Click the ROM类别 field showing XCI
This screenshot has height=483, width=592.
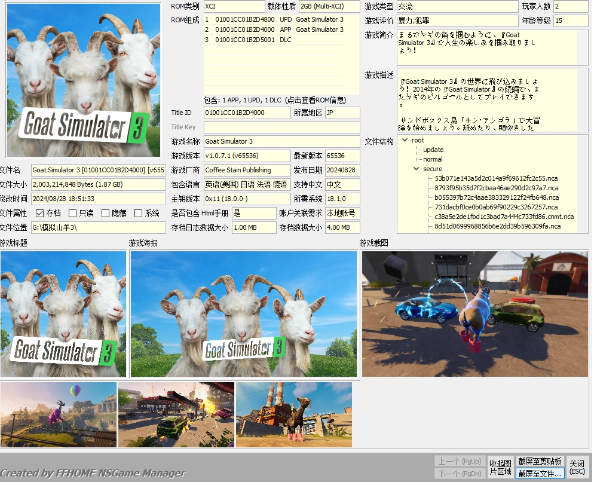click(234, 6)
